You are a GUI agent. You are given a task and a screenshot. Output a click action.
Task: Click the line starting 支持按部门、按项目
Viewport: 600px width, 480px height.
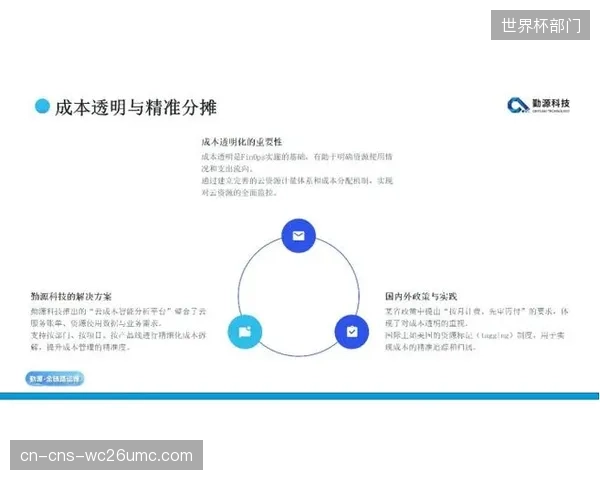pos(118,335)
